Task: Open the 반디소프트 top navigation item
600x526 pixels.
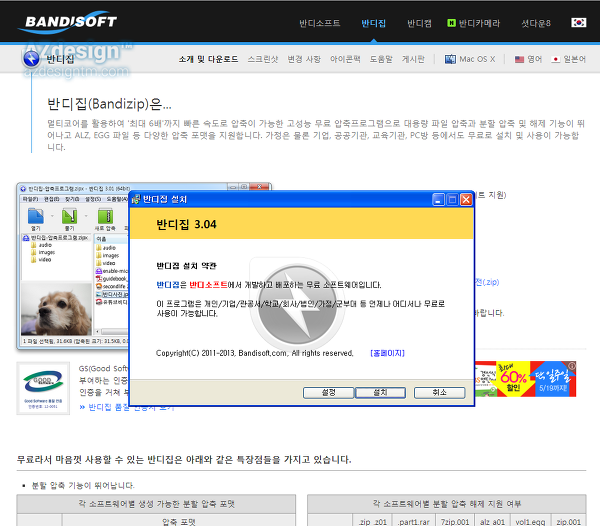Action: pos(319,23)
